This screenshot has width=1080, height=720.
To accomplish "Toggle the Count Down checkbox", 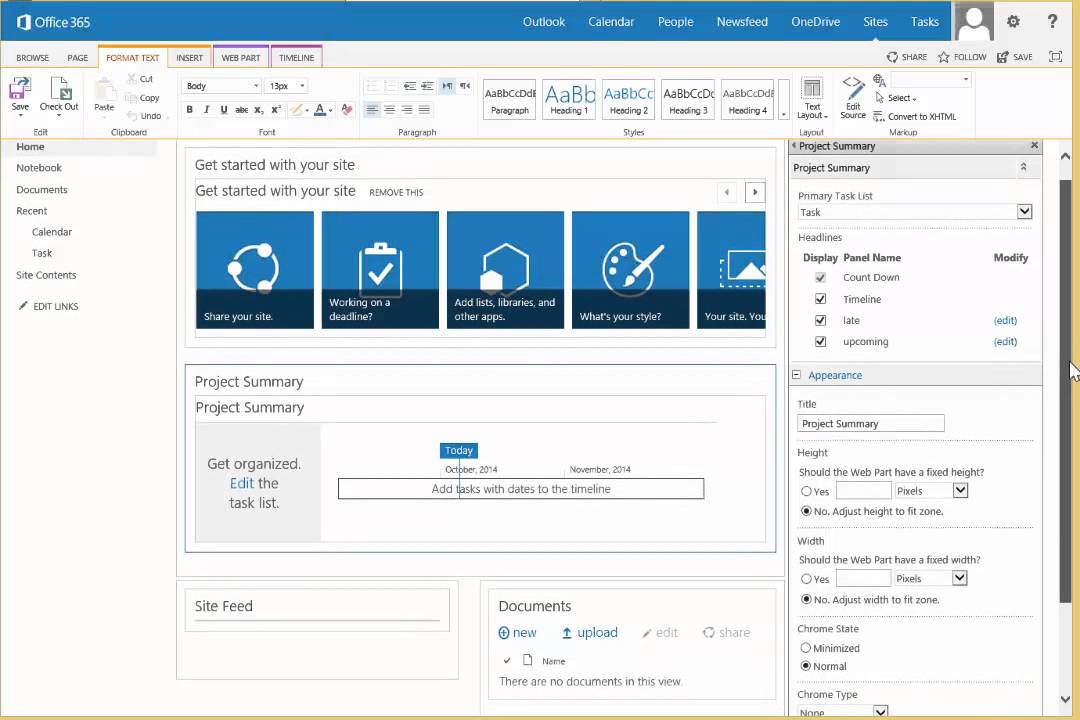I will pyautogui.click(x=820, y=278).
